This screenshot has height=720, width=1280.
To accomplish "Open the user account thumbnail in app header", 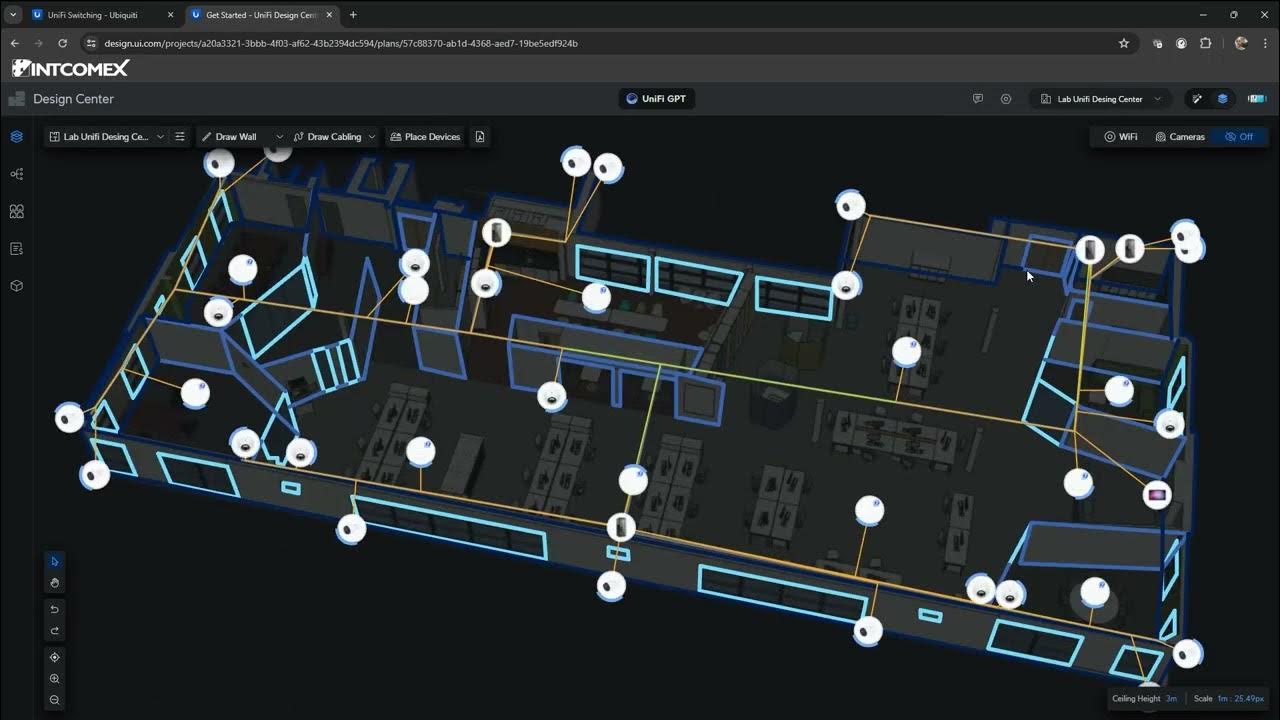I will 1256,99.
